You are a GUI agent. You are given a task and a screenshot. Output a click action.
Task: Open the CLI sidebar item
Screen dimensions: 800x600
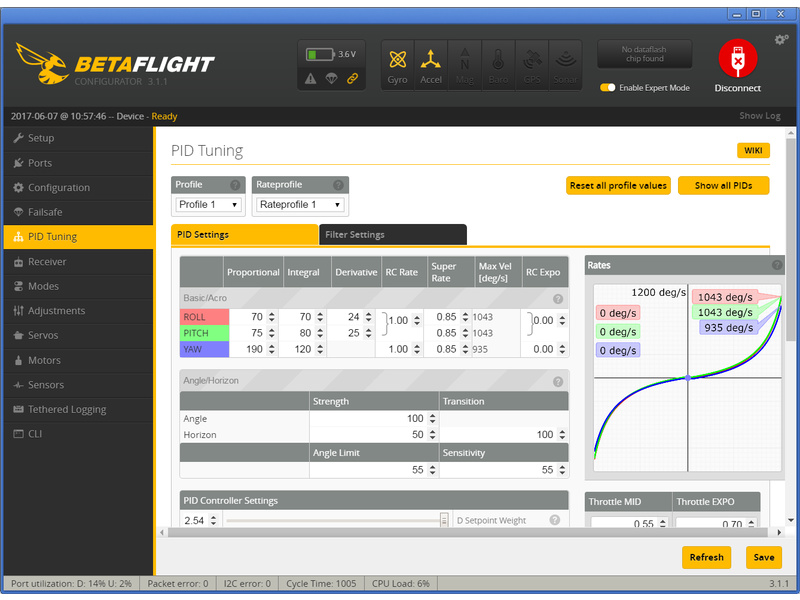[36, 434]
